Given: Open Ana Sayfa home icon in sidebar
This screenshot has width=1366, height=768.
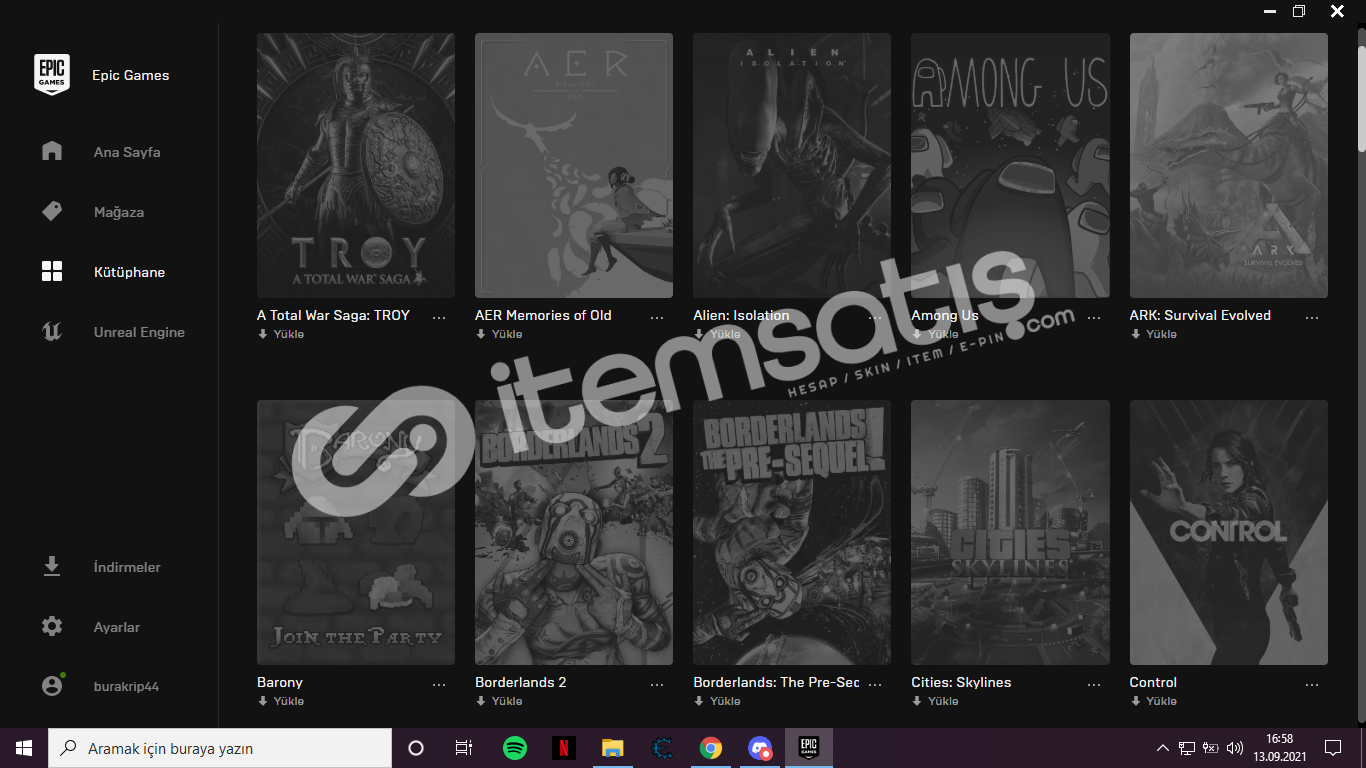Looking at the screenshot, I should (x=52, y=151).
